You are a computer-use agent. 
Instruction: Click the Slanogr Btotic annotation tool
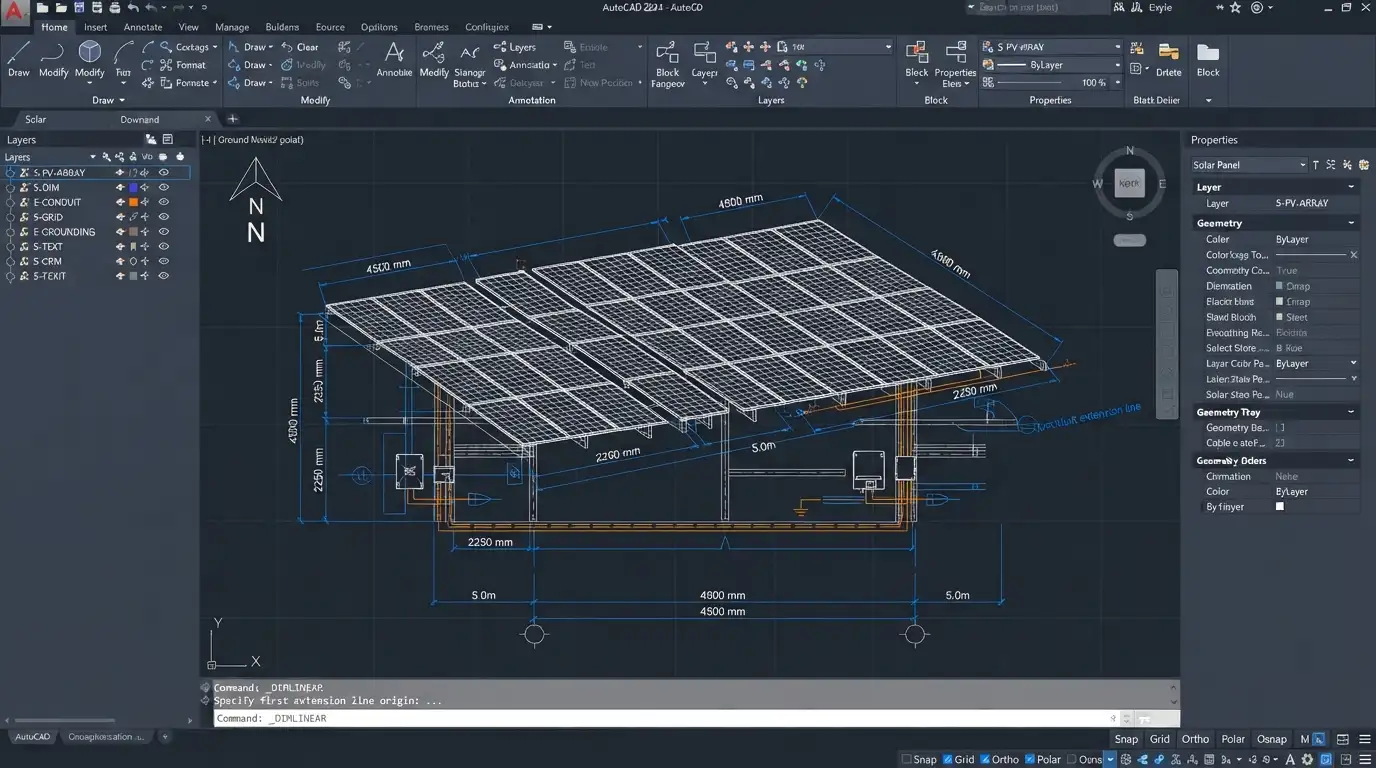(x=469, y=64)
